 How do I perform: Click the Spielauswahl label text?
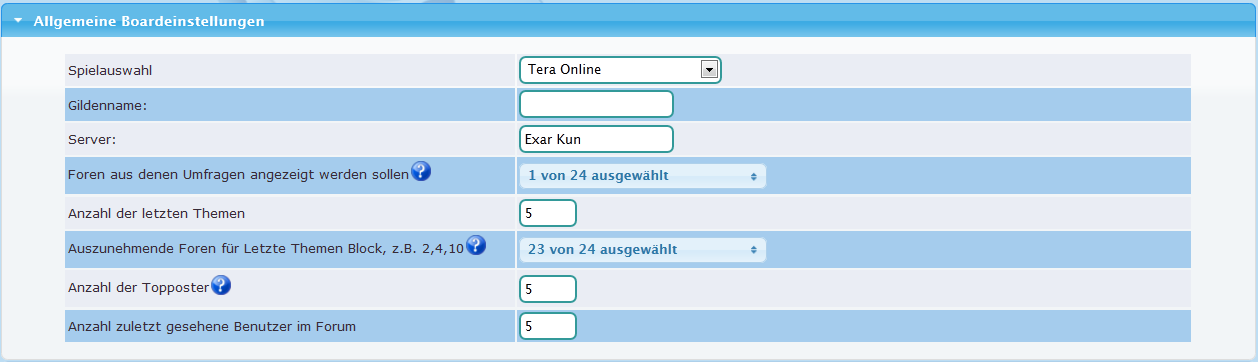coord(111,71)
